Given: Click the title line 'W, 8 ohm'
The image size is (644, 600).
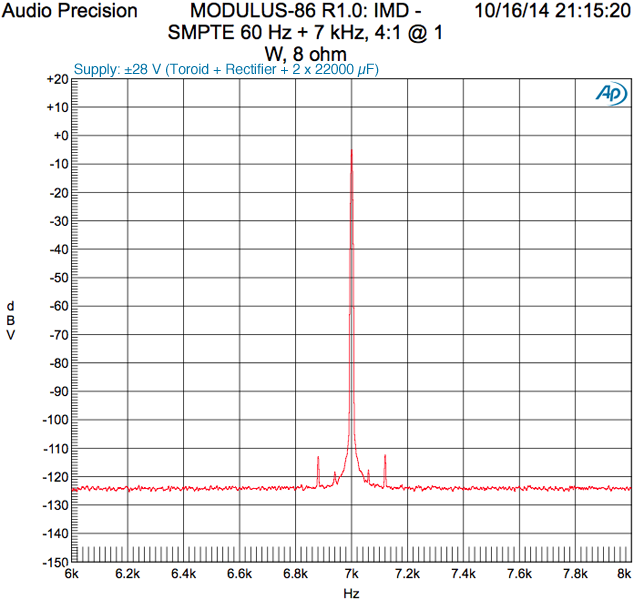Looking at the screenshot, I should tap(306, 53).
